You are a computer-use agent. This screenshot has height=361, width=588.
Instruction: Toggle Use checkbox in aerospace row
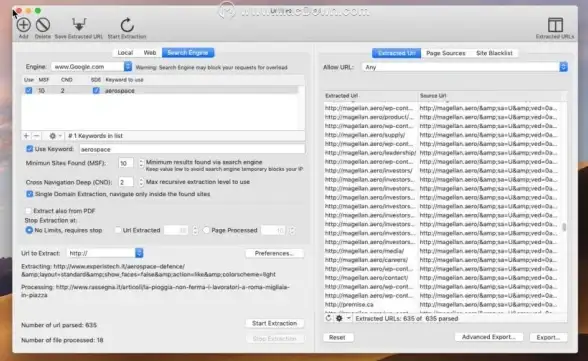(28, 90)
